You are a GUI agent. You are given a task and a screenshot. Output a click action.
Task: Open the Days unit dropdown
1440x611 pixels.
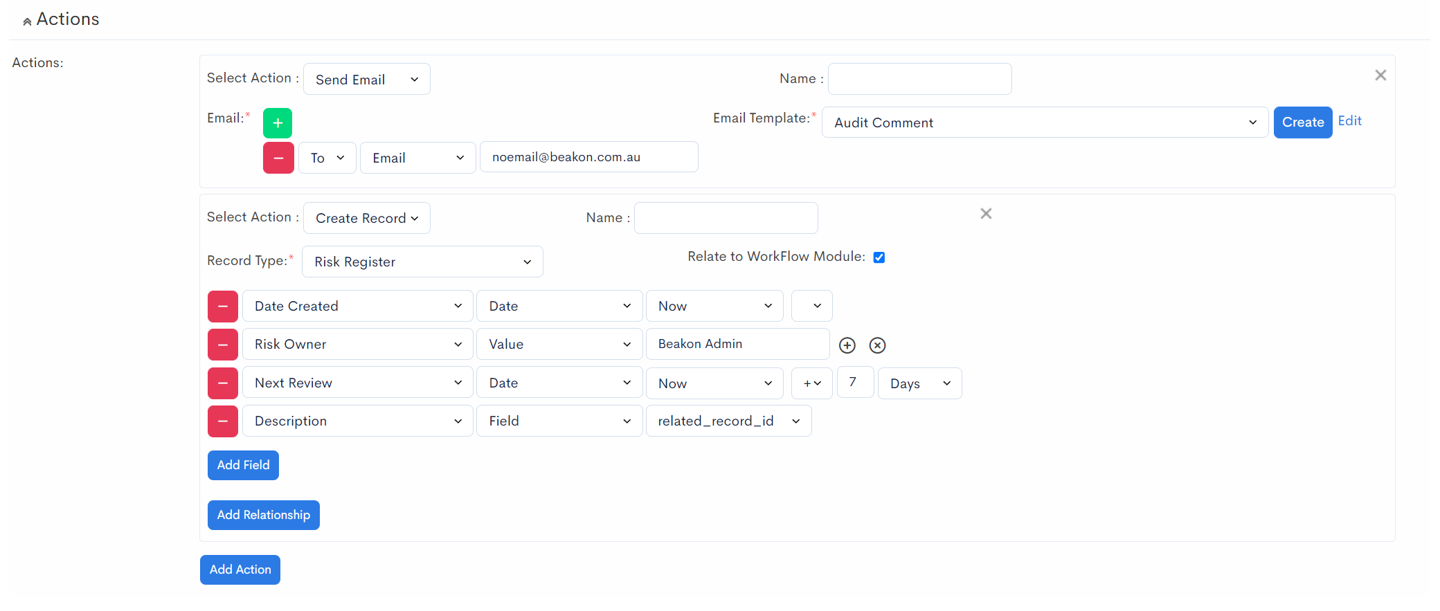[920, 383]
